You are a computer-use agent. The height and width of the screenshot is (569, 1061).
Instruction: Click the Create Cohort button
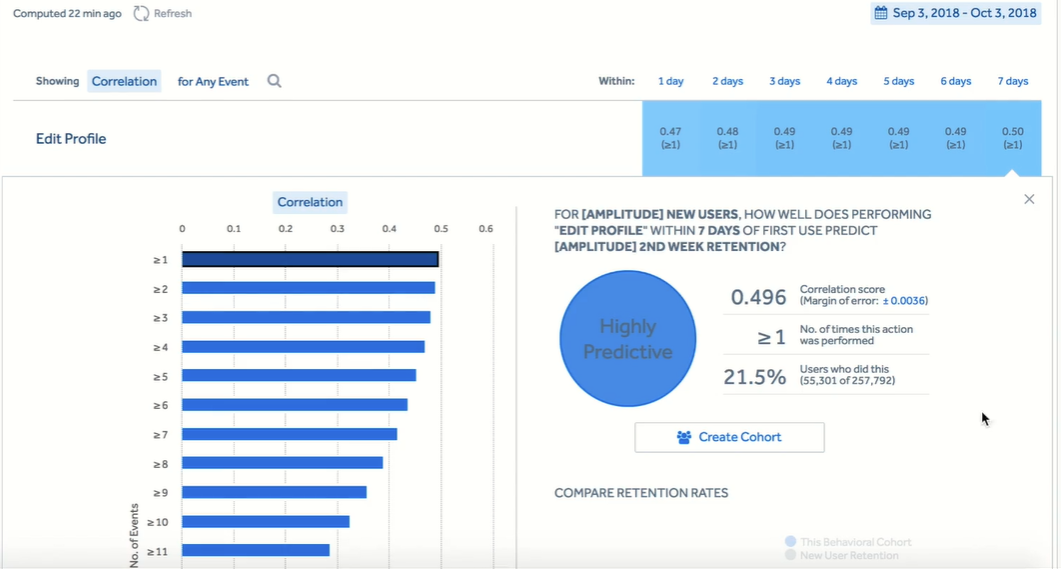tap(729, 437)
